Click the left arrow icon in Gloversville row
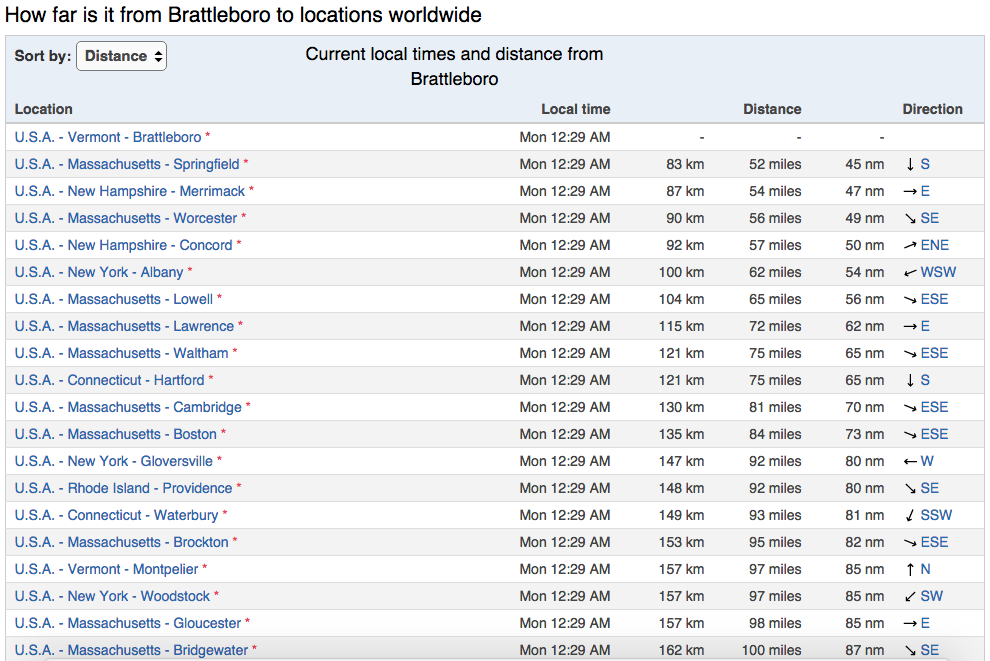 tap(910, 461)
